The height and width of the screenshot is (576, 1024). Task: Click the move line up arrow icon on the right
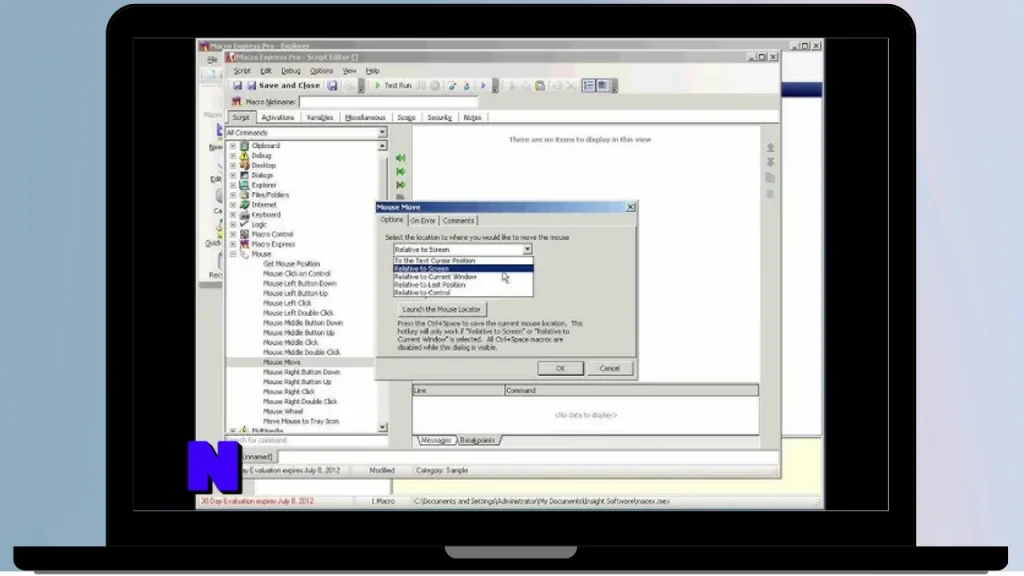[x=771, y=148]
